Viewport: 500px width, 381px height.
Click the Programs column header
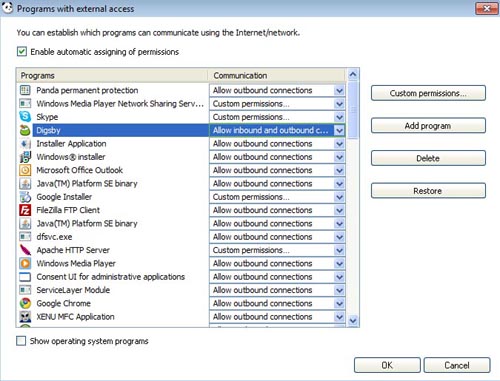pos(112,76)
